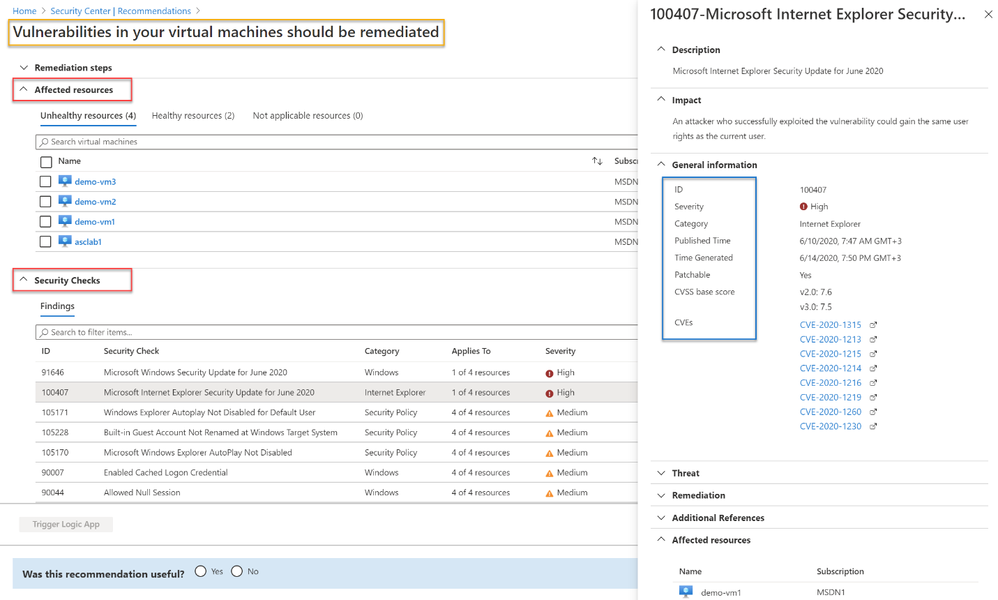Click the asclab1 virtual machine icon

pyautogui.click(x=65, y=241)
